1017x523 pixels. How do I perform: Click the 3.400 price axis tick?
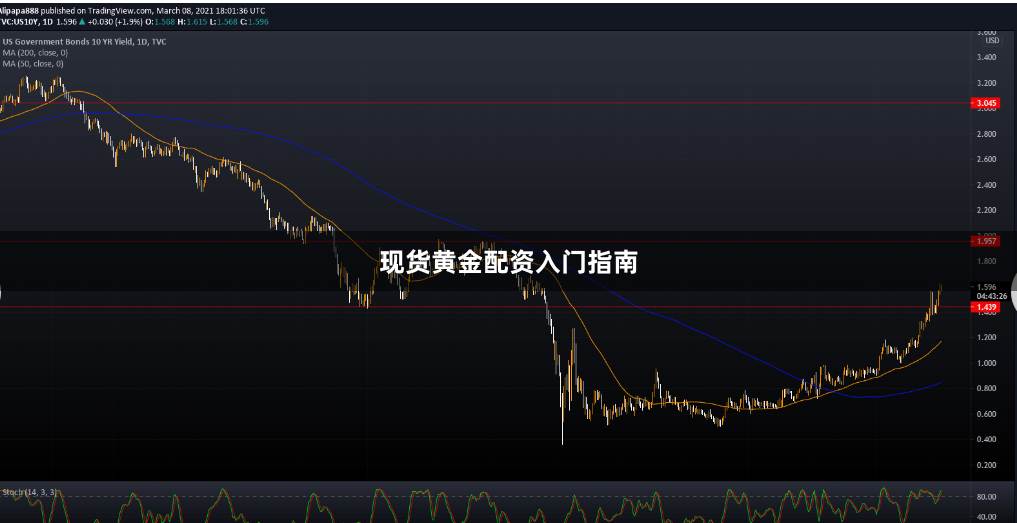tap(986, 58)
